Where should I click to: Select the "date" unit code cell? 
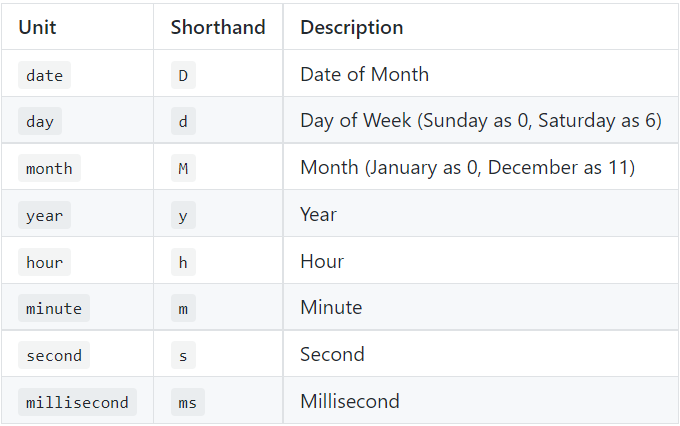coord(44,75)
